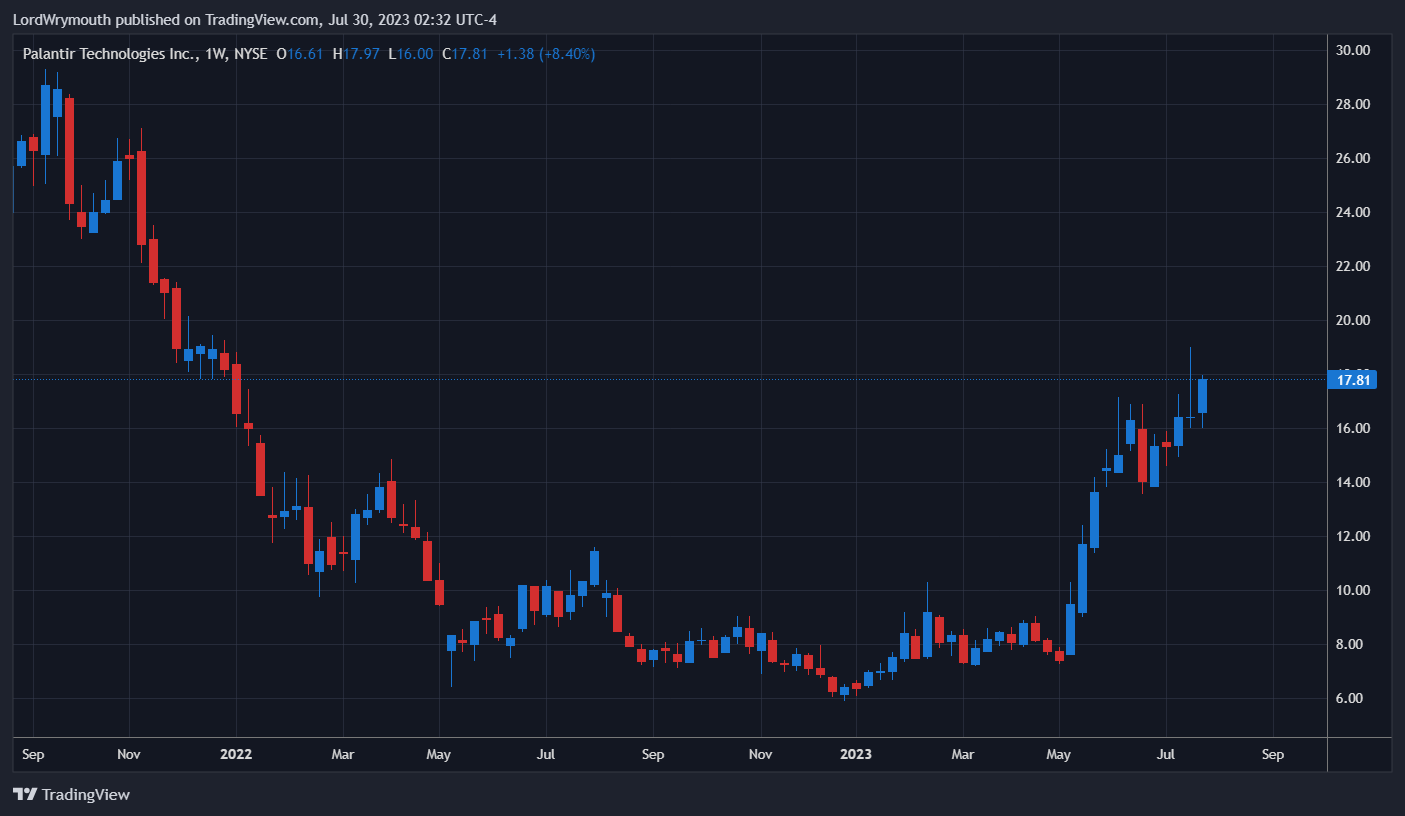Click the 10.00 price axis label

point(1353,590)
